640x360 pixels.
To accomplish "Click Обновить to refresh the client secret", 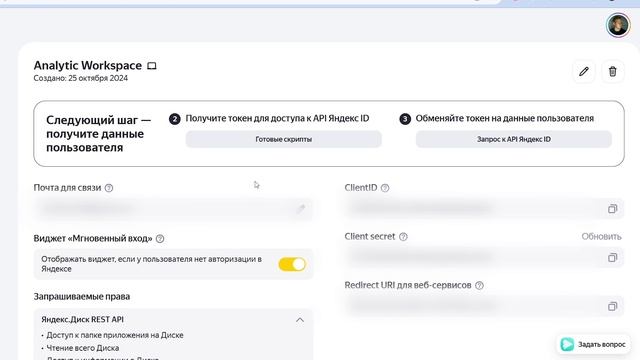I will (x=601, y=237).
